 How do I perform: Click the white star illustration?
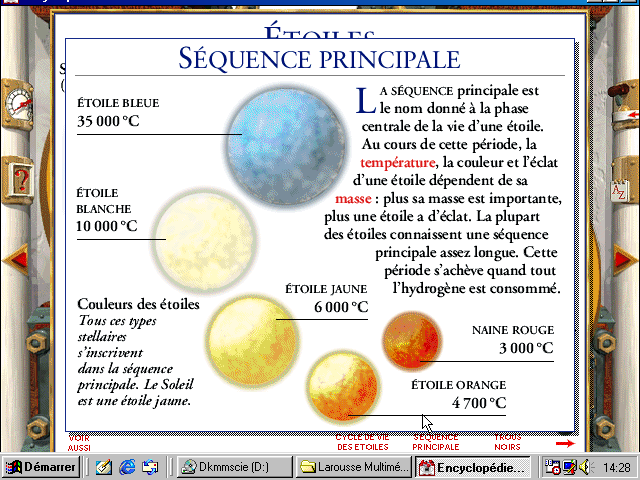205,242
